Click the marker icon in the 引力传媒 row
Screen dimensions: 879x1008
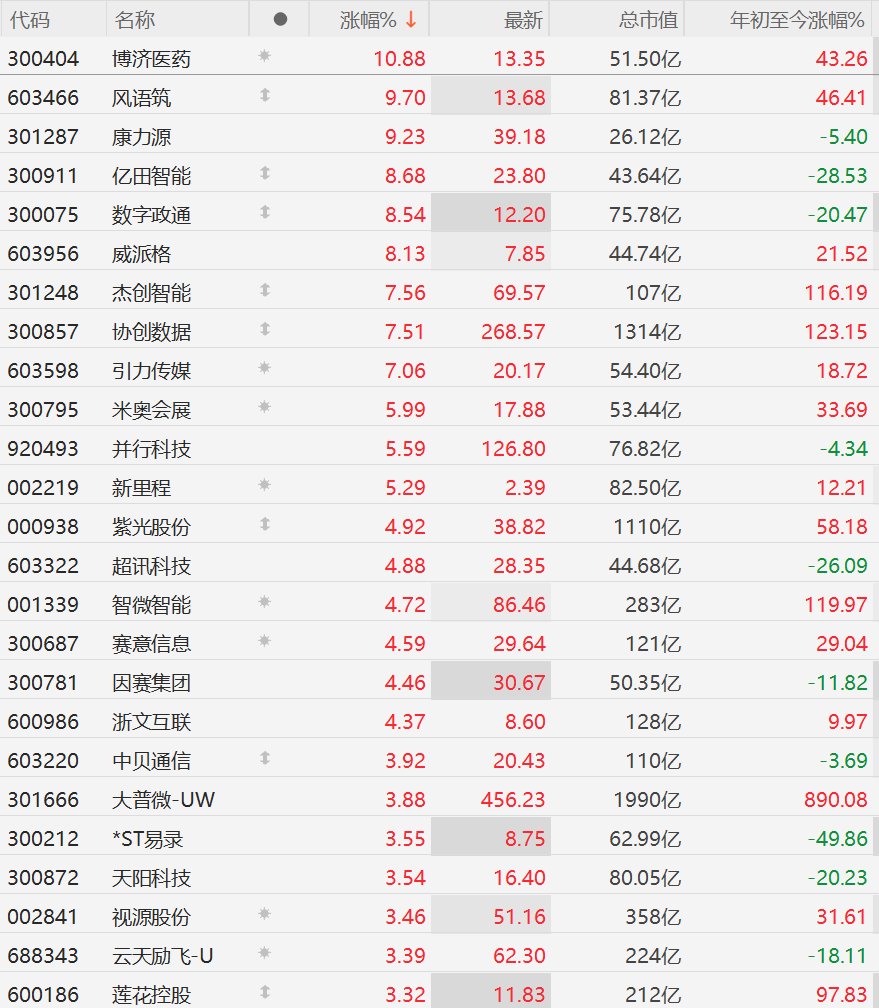[264, 368]
